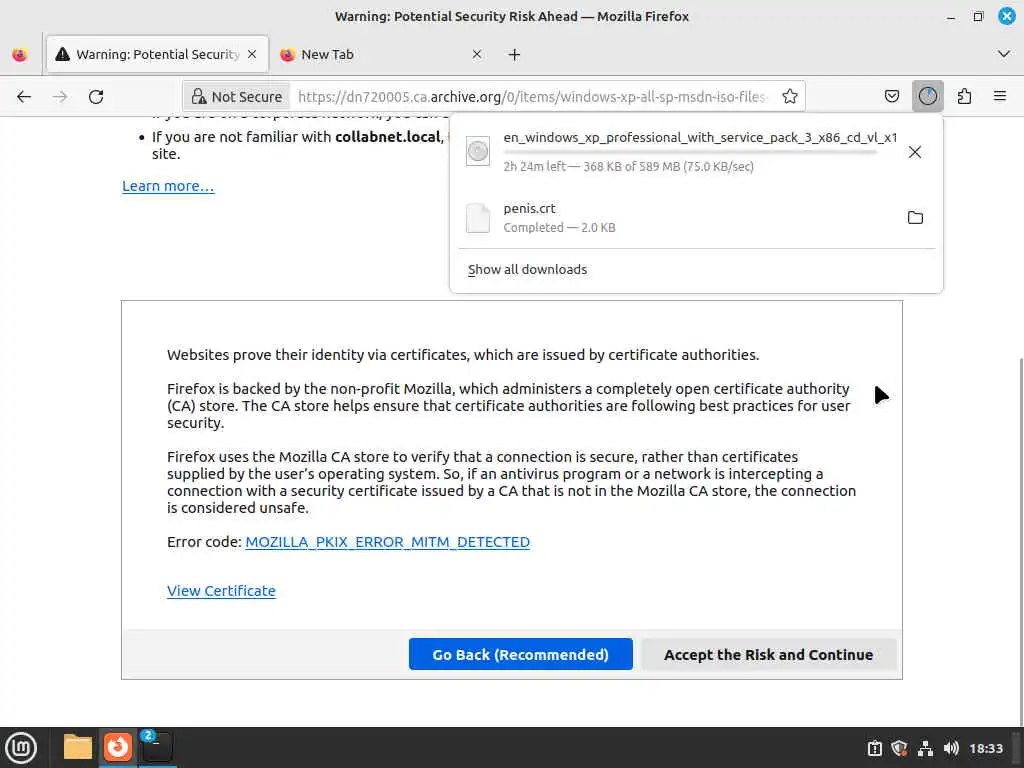Image resolution: width=1024 pixels, height=768 pixels.
Task: Click the ISO download progress bar
Action: (690, 152)
